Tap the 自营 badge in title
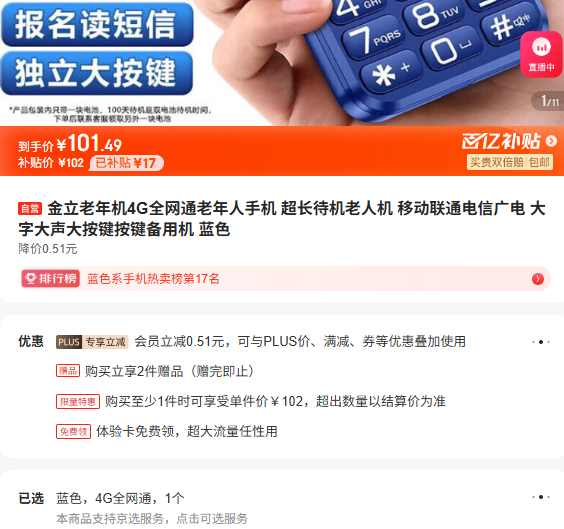The image size is (564, 529). [30, 209]
